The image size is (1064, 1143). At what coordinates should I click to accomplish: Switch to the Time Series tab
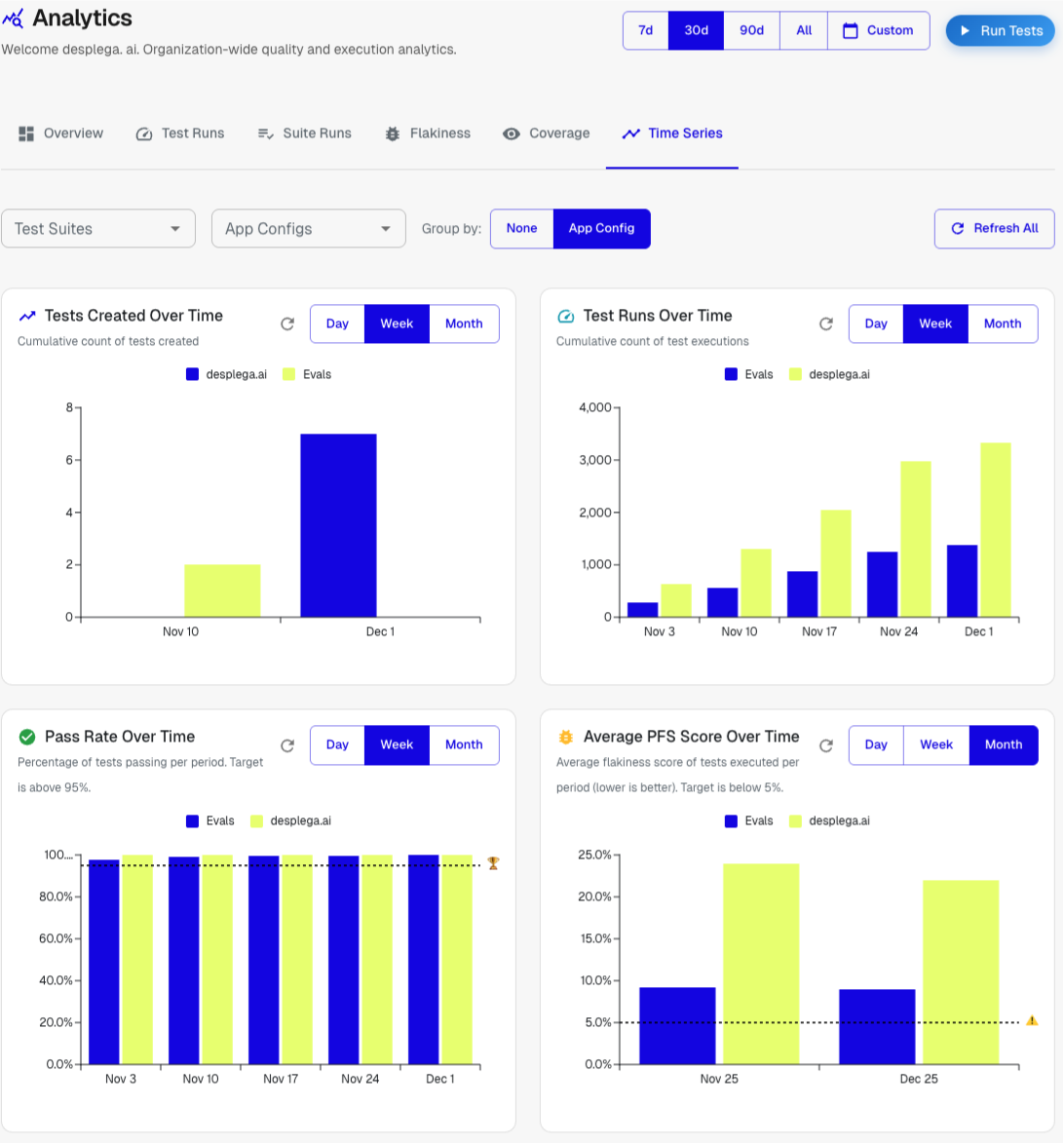[671, 133]
